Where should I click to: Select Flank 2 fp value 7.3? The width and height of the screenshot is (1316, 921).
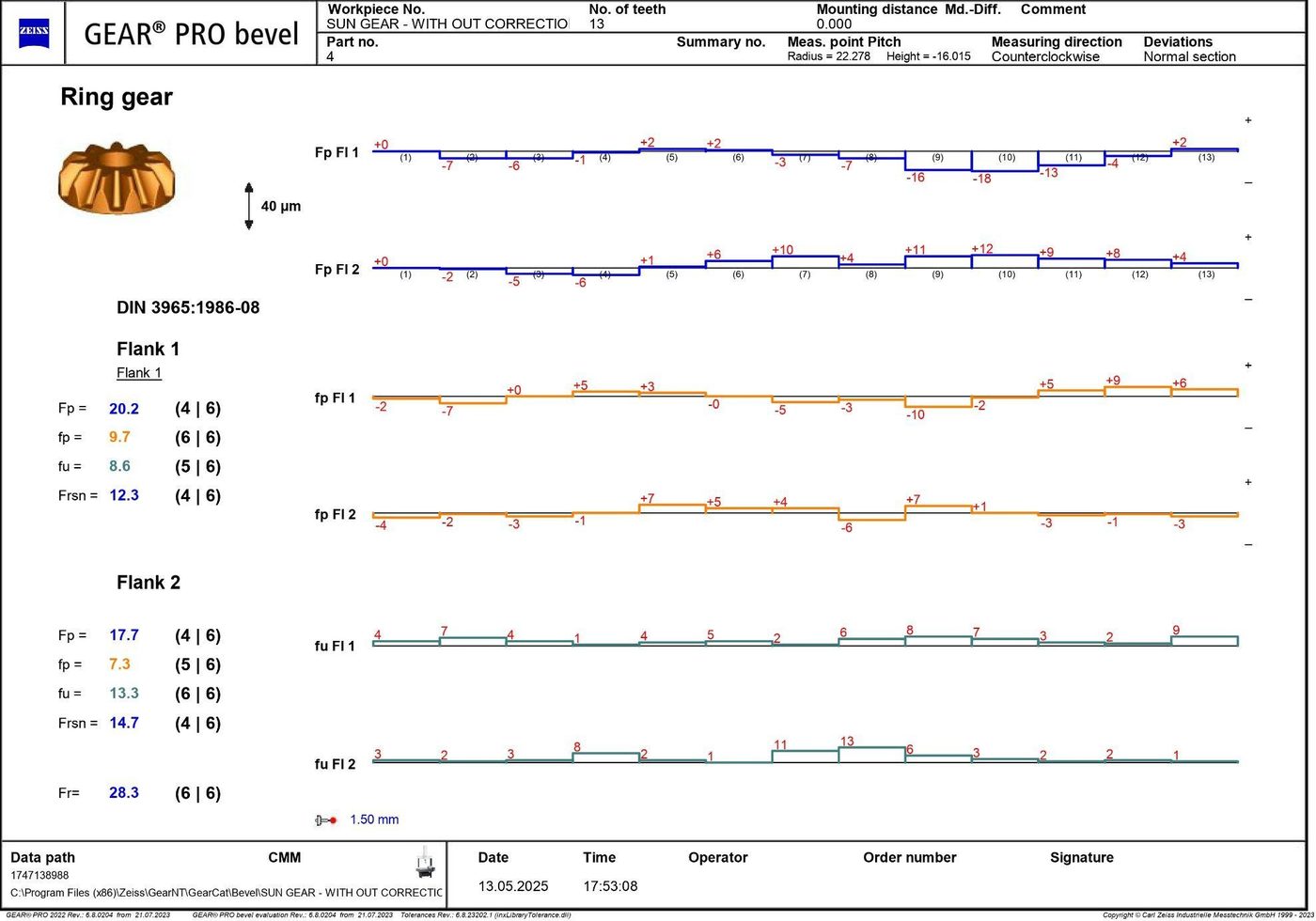point(119,664)
